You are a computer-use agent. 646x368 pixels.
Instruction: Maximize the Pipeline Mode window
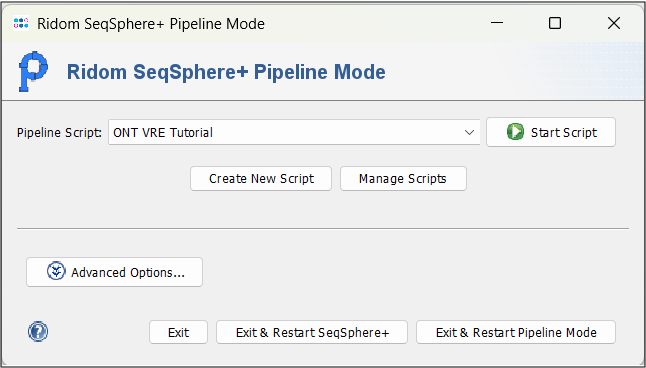pyautogui.click(x=555, y=23)
